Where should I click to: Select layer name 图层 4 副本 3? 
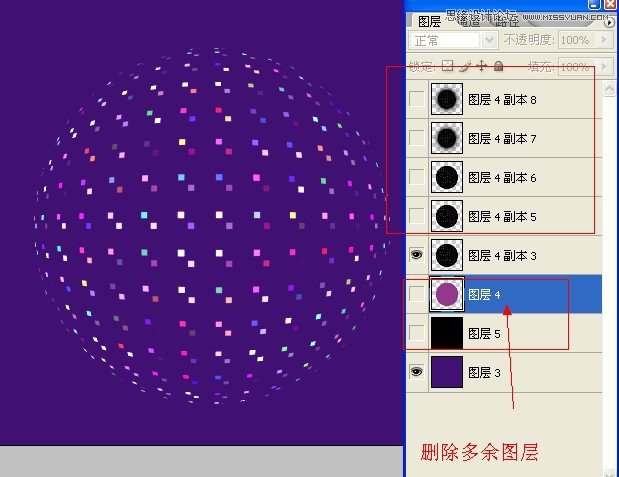(502, 255)
